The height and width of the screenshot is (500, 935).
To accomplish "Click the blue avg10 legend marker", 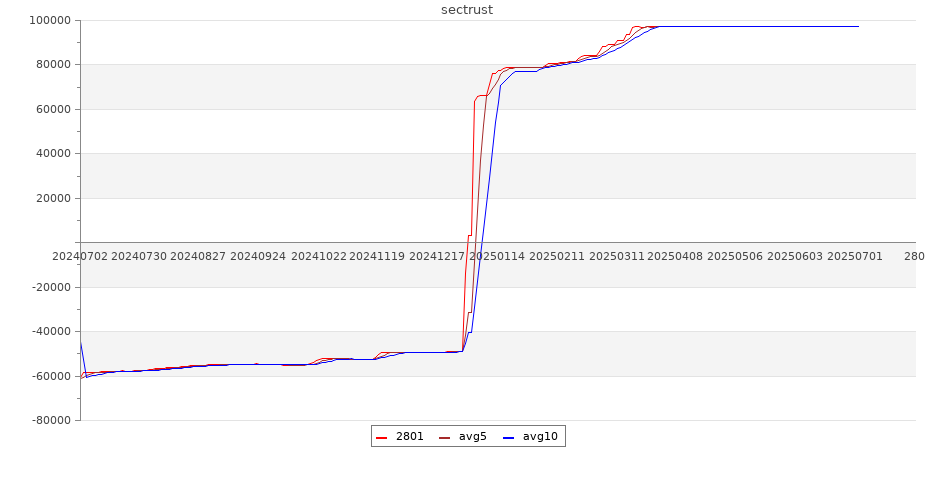I will (x=508, y=437).
